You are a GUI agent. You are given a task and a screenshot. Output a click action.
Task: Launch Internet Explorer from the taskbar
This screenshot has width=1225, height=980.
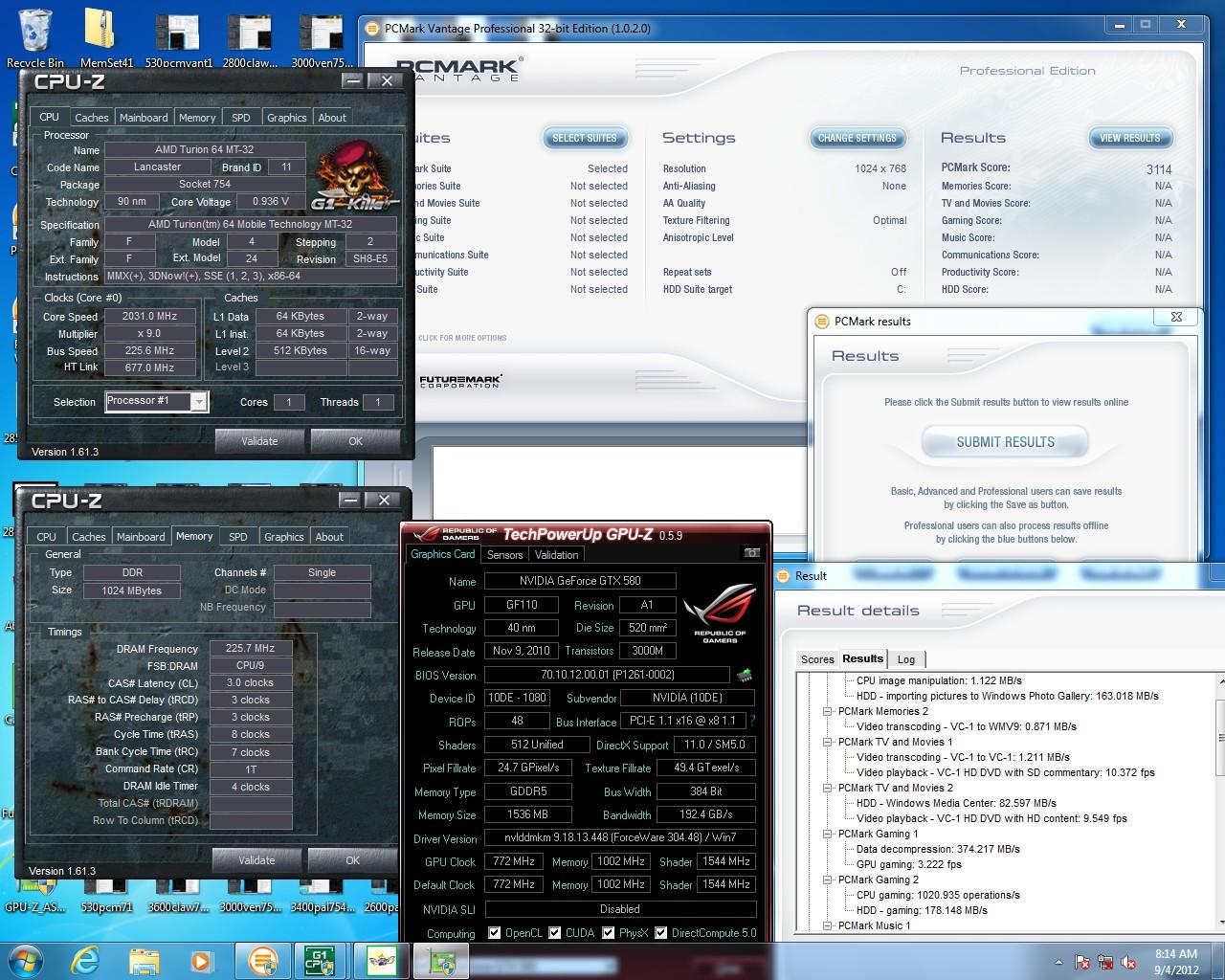85,960
